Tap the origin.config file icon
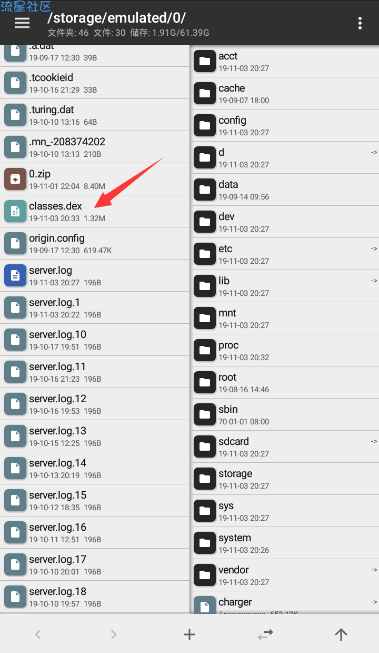The width and height of the screenshot is (379, 653). (15, 244)
